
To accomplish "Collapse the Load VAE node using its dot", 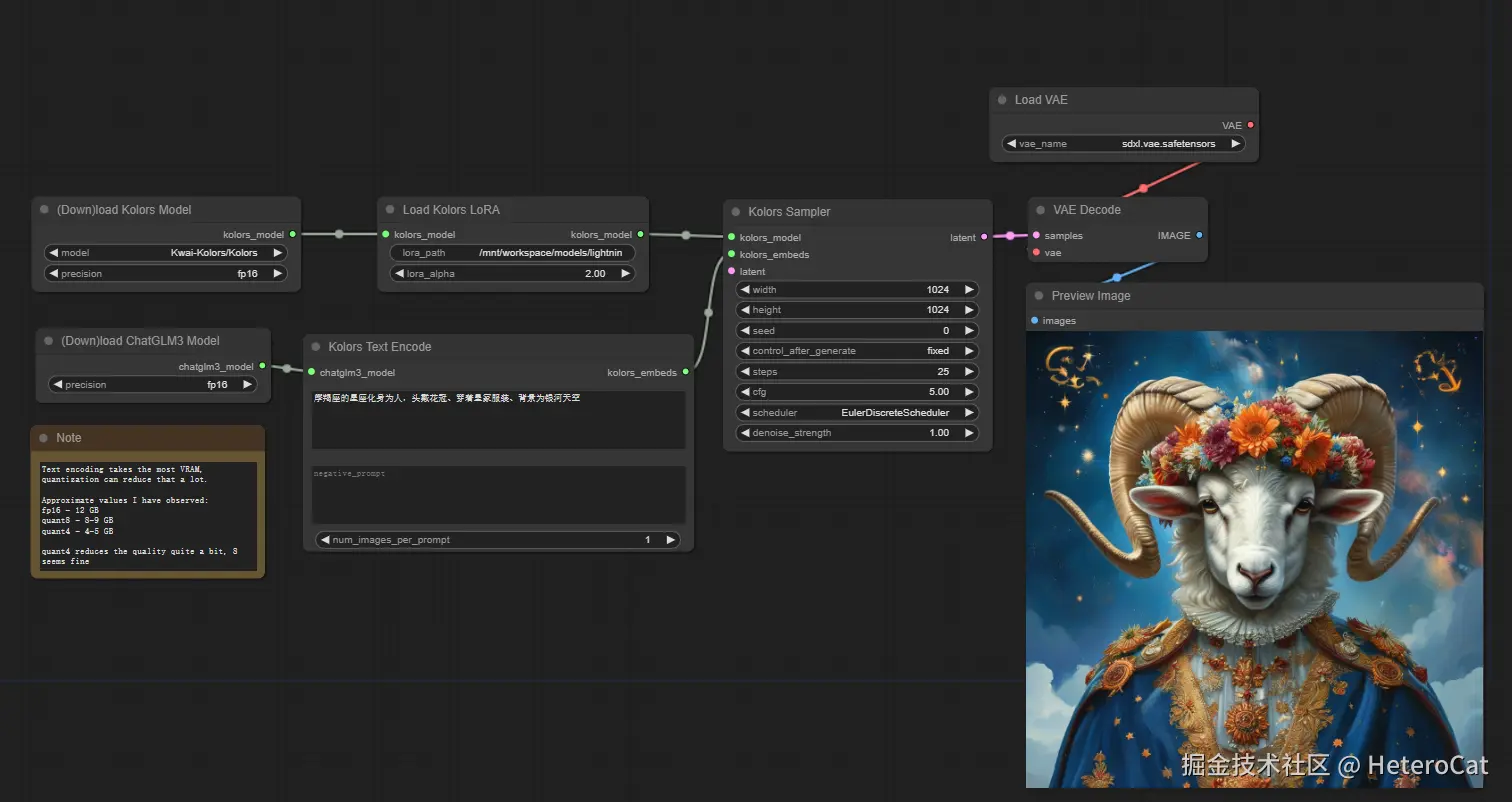I will pyautogui.click(x=1001, y=100).
